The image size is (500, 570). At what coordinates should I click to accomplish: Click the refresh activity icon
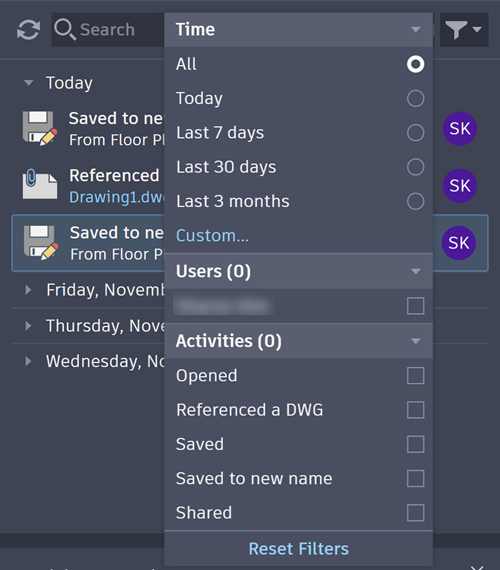28,29
